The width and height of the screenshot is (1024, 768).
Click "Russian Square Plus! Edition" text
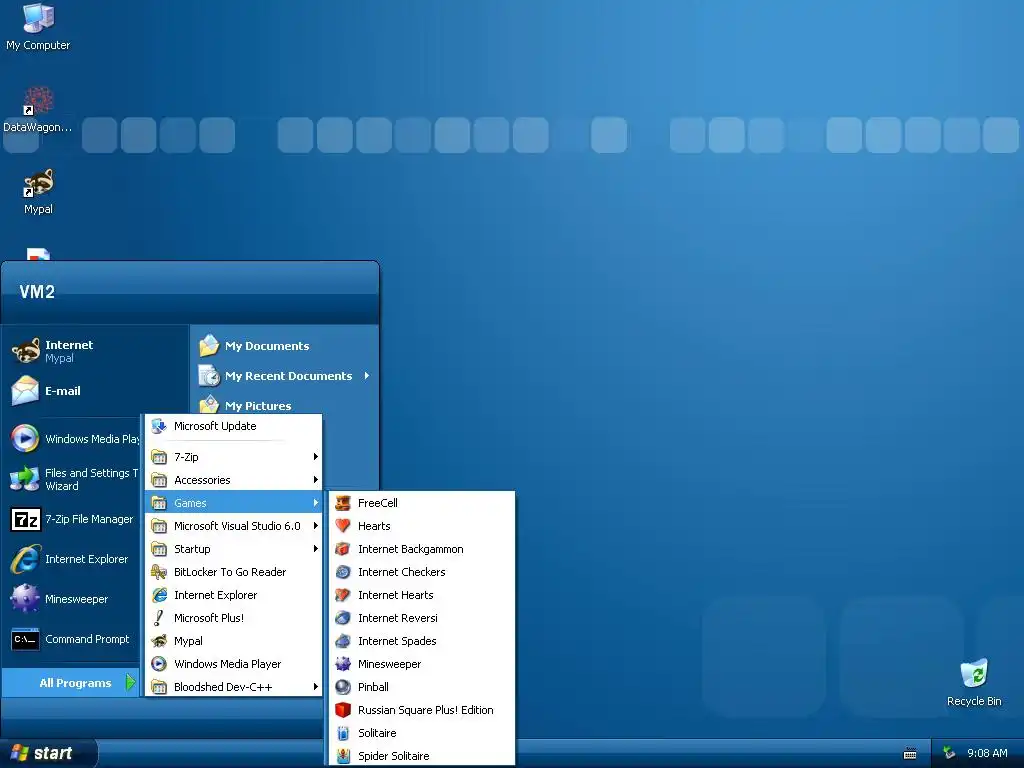click(x=426, y=710)
